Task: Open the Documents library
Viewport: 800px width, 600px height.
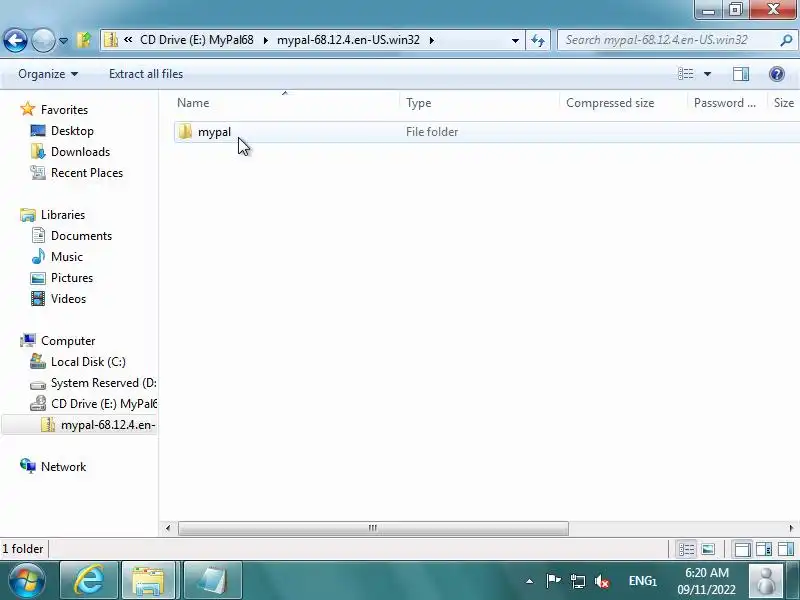Action: pos(81,236)
